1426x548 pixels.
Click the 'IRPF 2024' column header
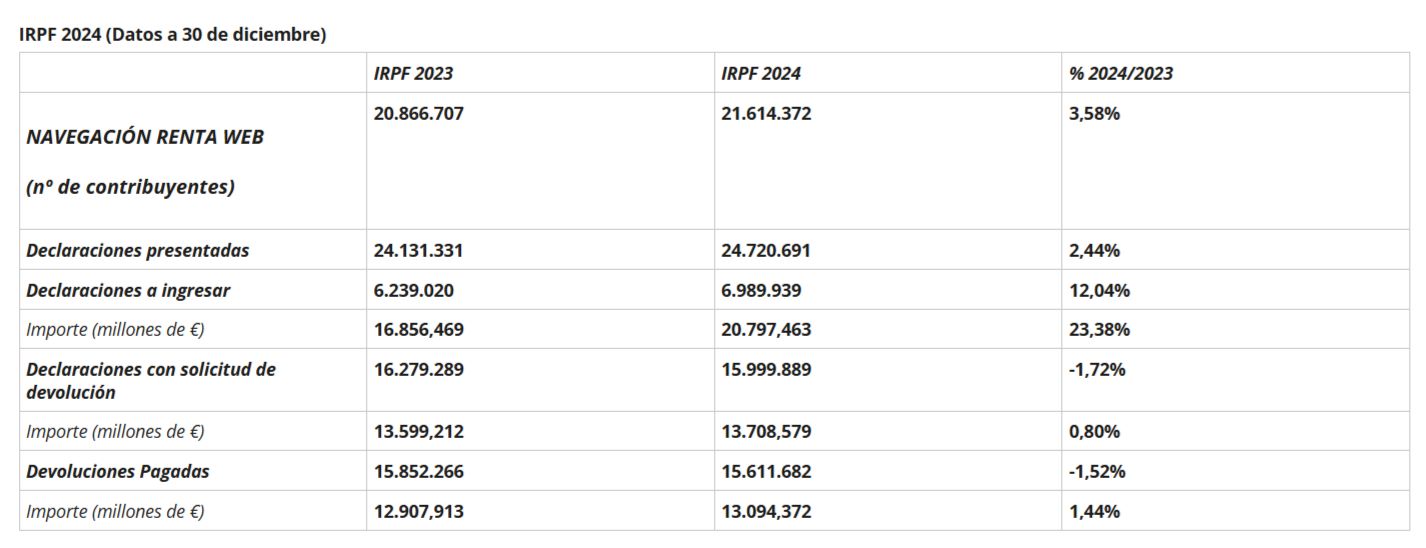(761, 73)
